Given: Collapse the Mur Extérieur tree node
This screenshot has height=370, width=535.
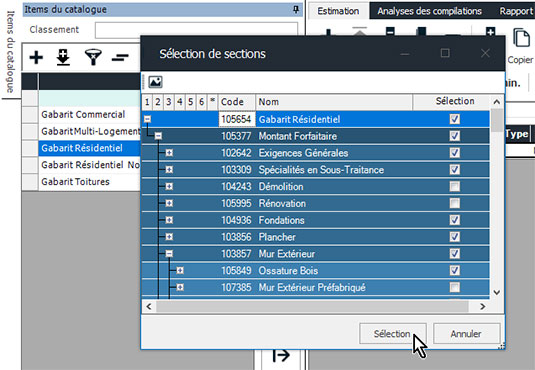Looking at the screenshot, I should [169, 253].
